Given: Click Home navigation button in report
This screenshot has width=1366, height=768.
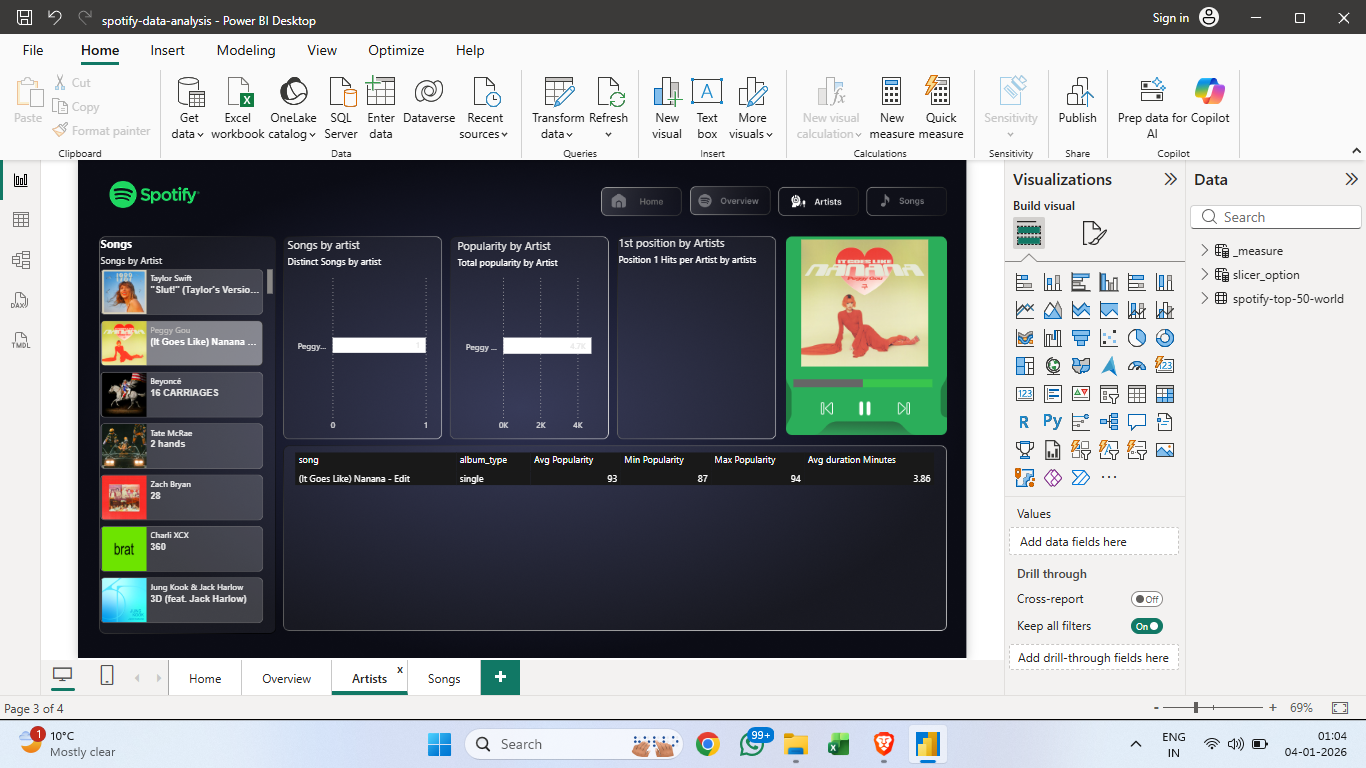Looking at the screenshot, I should [641, 201].
